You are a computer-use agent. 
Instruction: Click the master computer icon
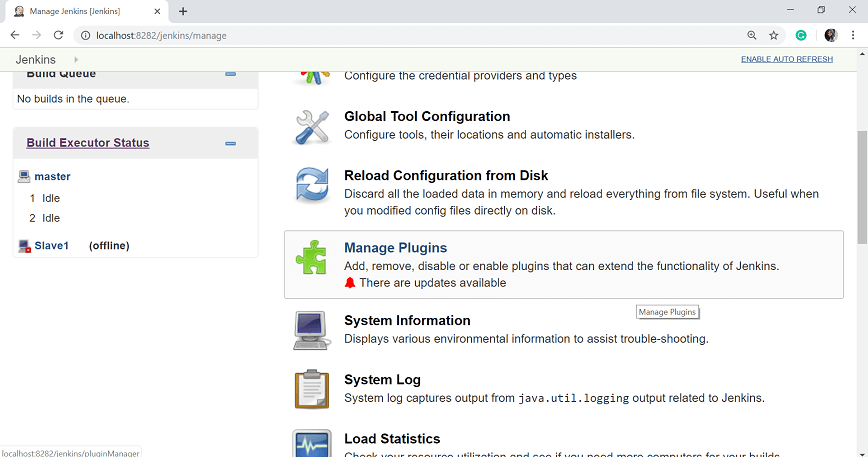pyautogui.click(x=25, y=177)
